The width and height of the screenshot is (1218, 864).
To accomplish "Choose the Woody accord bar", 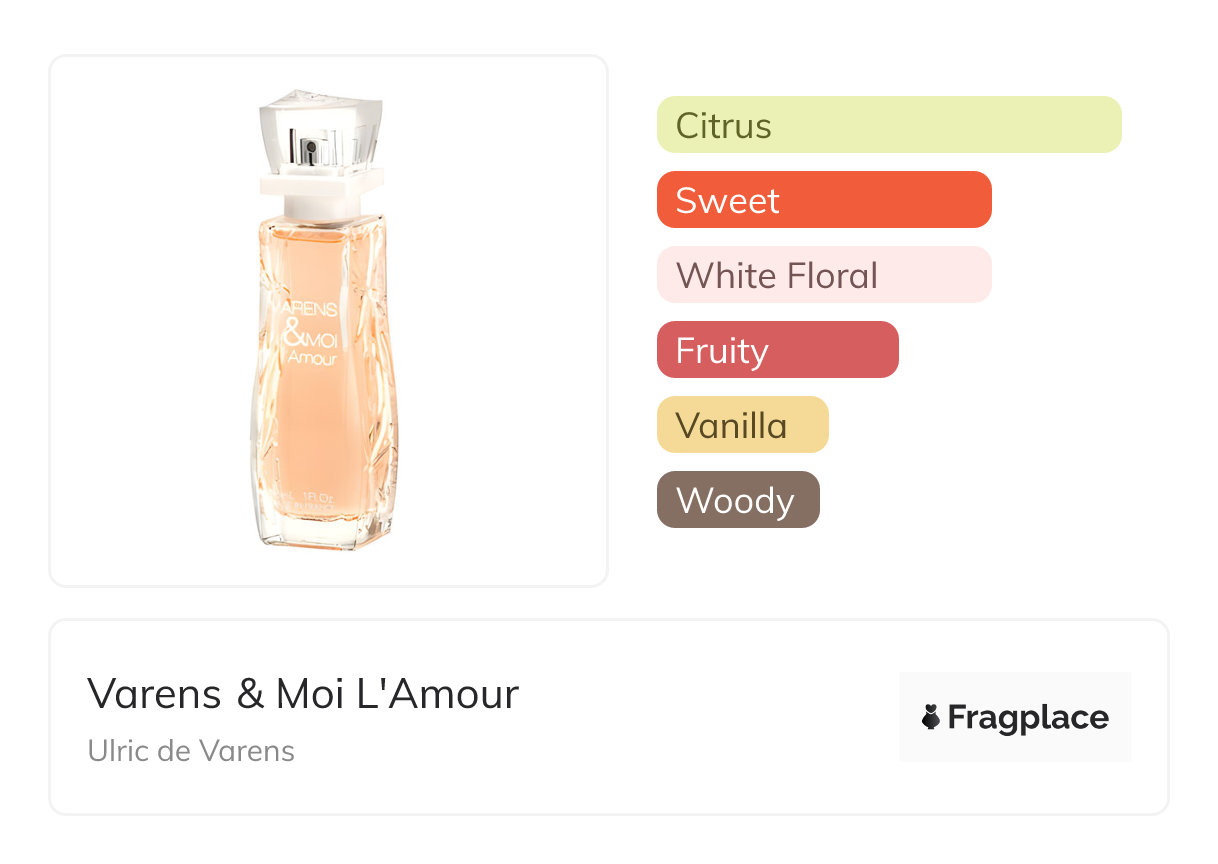I will [738, 500].
